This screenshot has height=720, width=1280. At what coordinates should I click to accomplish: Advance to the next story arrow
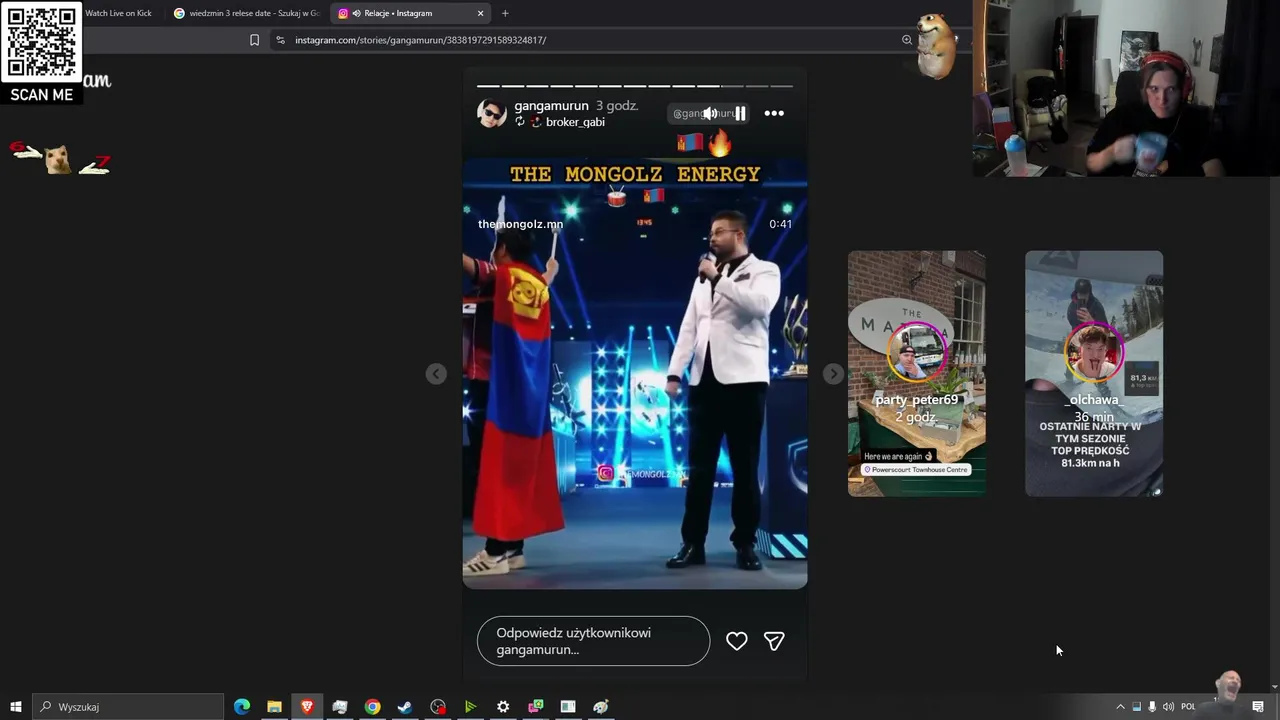[x=833, y=374]
